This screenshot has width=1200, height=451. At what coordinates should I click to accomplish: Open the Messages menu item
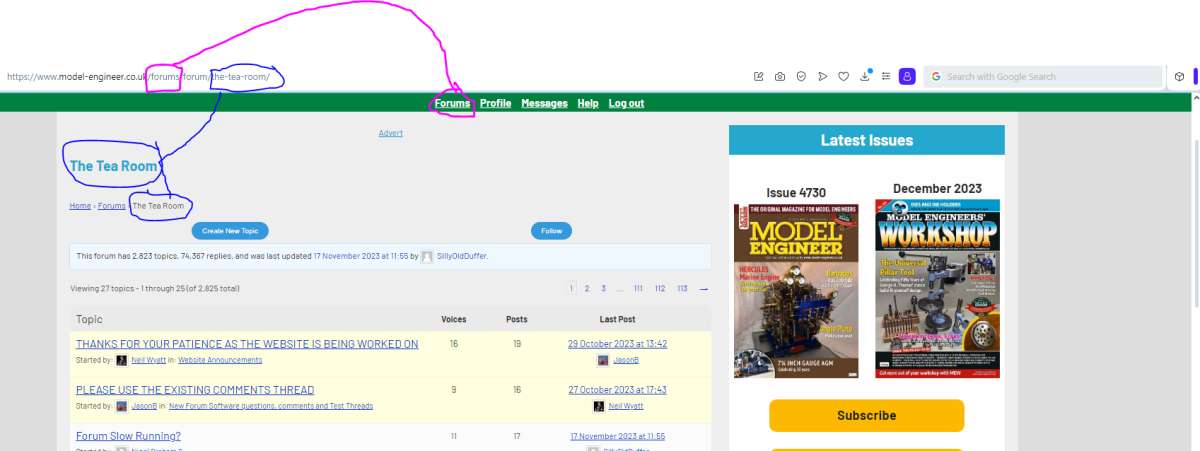(544, 103)
